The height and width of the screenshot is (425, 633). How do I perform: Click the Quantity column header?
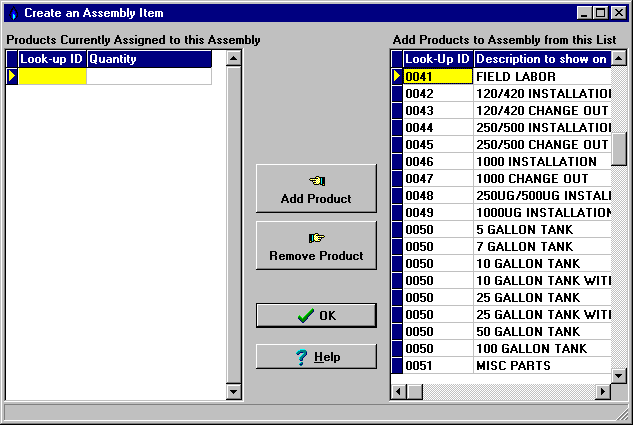(149, 59)
